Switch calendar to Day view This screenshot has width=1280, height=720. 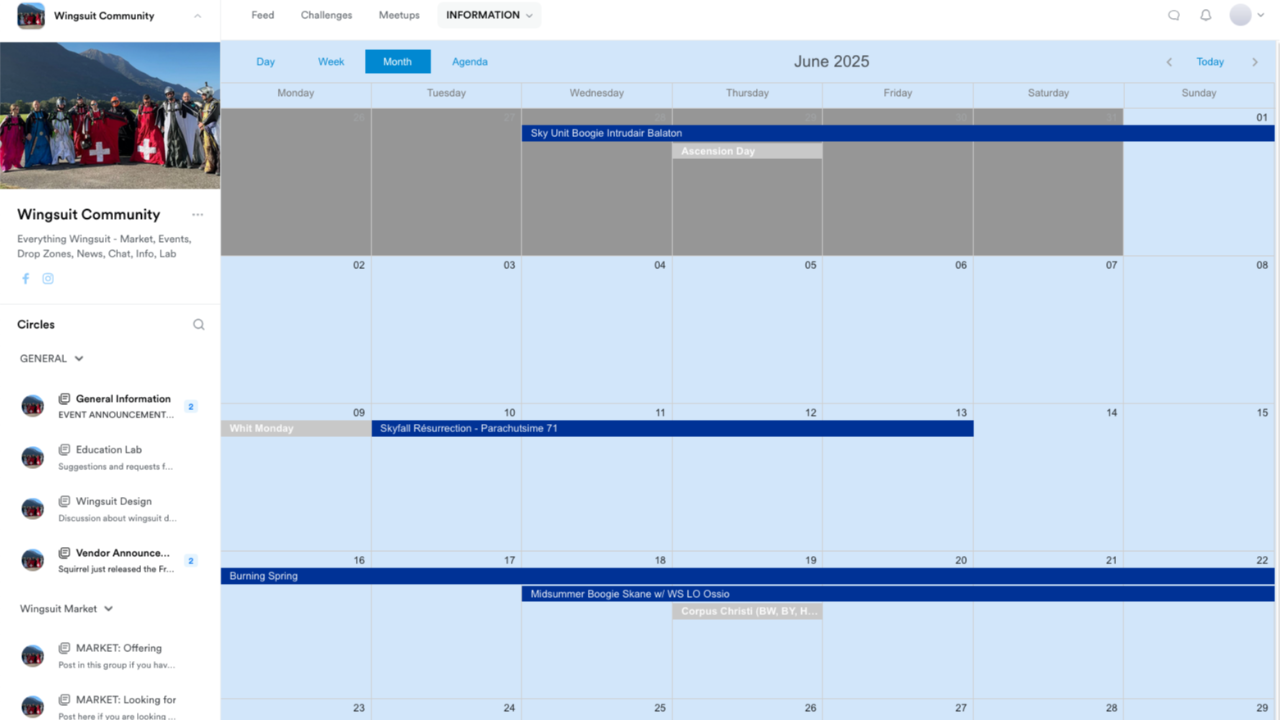point(265,61)
